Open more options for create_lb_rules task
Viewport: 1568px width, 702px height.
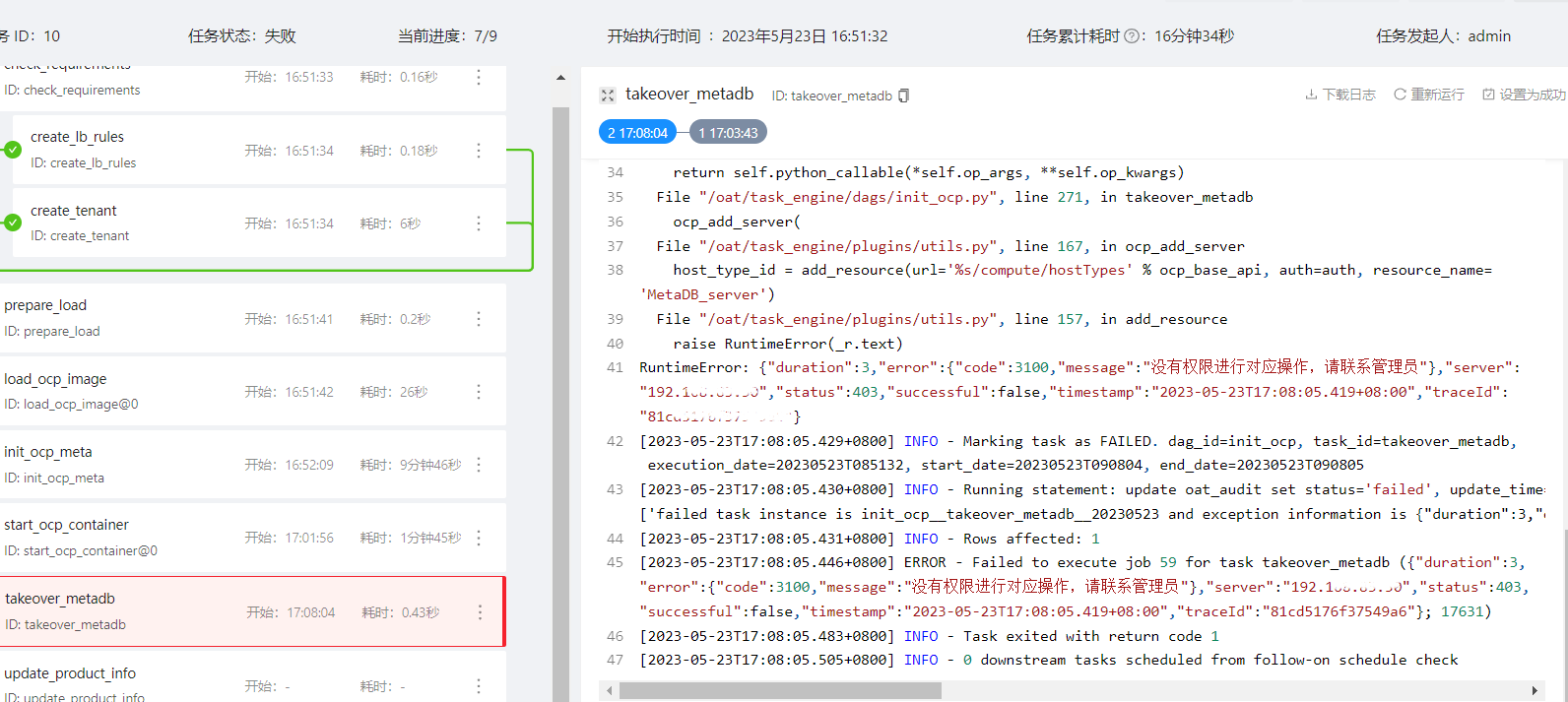pyautogui.click(x=479, y=151)
